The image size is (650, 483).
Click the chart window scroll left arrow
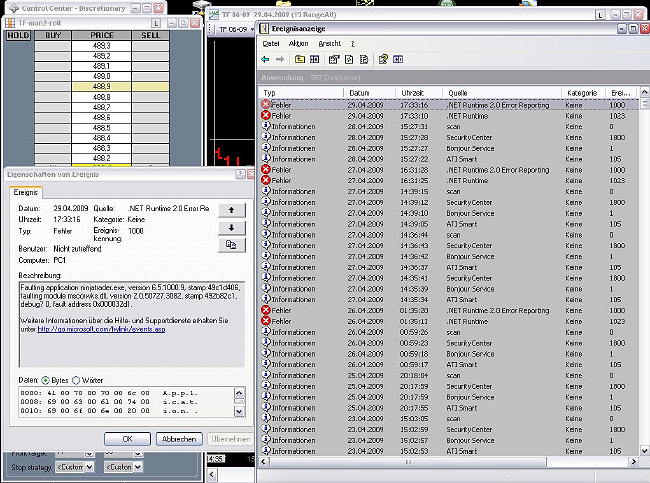pos(212,474)
